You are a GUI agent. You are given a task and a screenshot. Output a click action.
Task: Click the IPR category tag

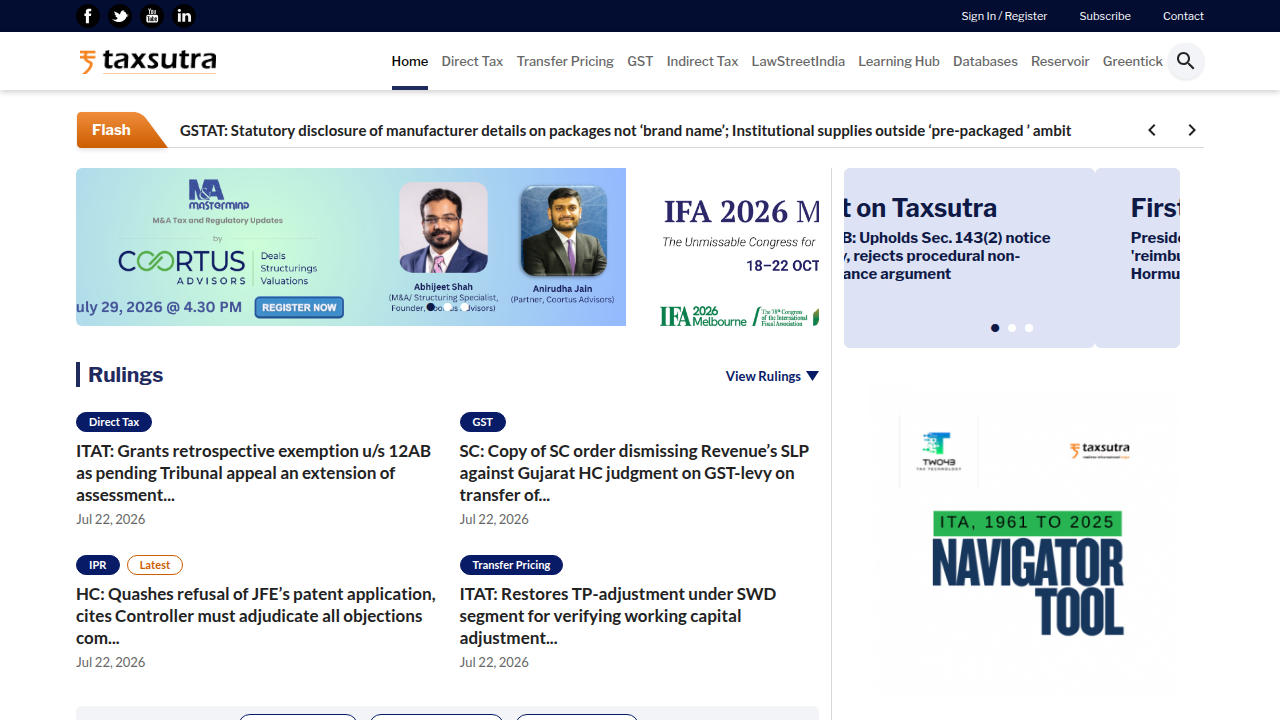coord(98,565)
